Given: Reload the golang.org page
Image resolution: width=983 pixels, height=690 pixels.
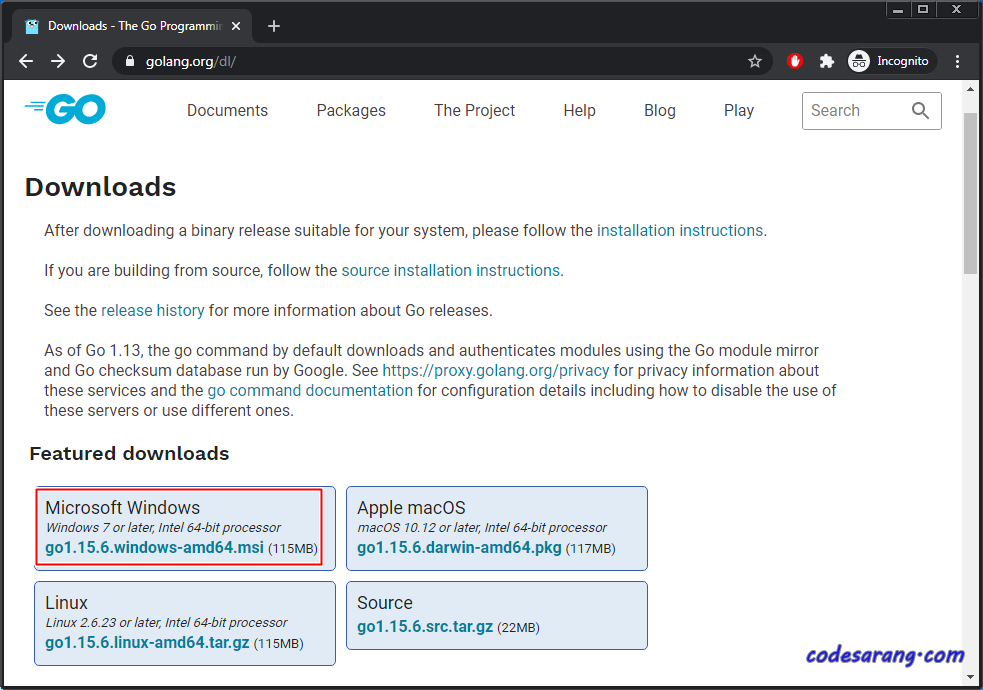Looking at the screenshot, I should [x=90, y=61].
